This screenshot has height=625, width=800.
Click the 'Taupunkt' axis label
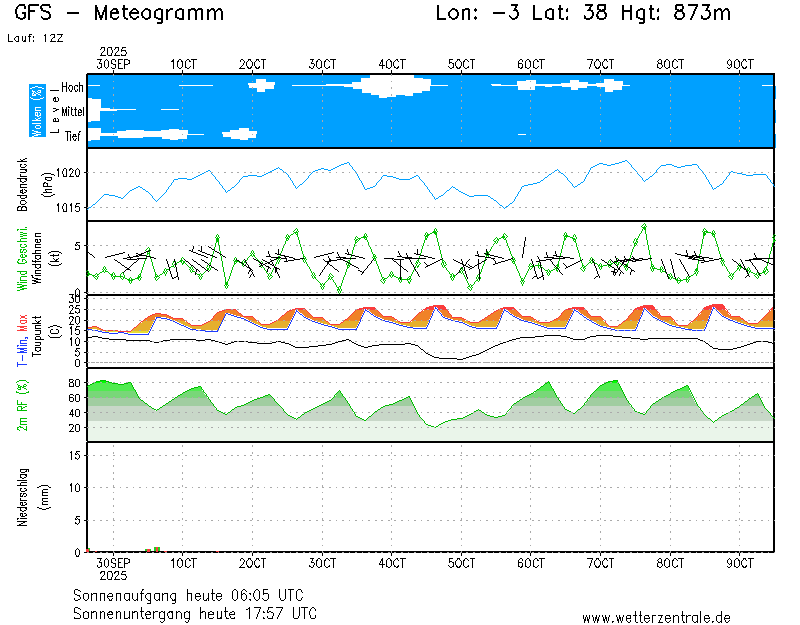37,336
